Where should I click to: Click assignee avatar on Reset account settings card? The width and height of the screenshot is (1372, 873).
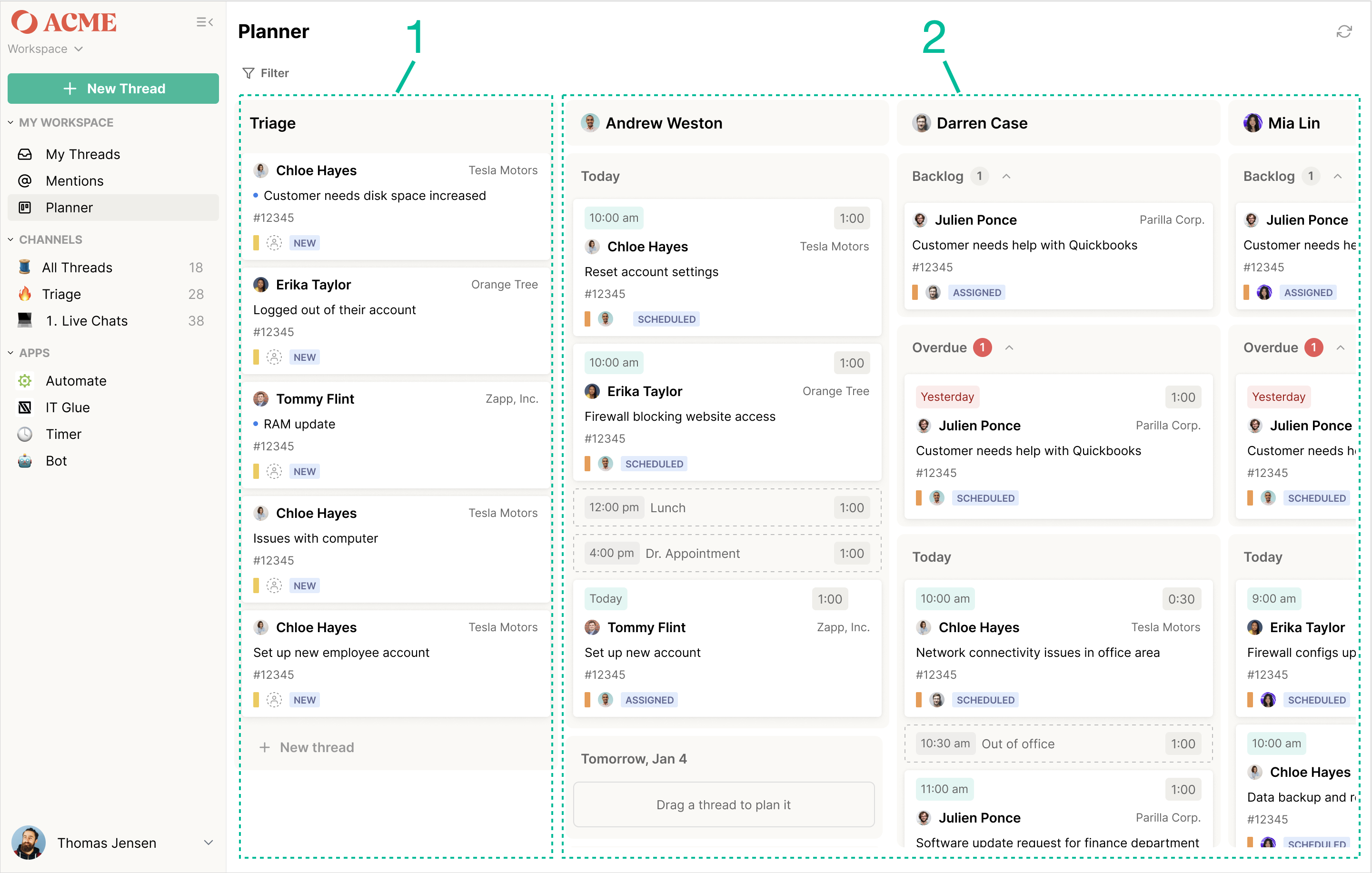click(x=606, y=319)
